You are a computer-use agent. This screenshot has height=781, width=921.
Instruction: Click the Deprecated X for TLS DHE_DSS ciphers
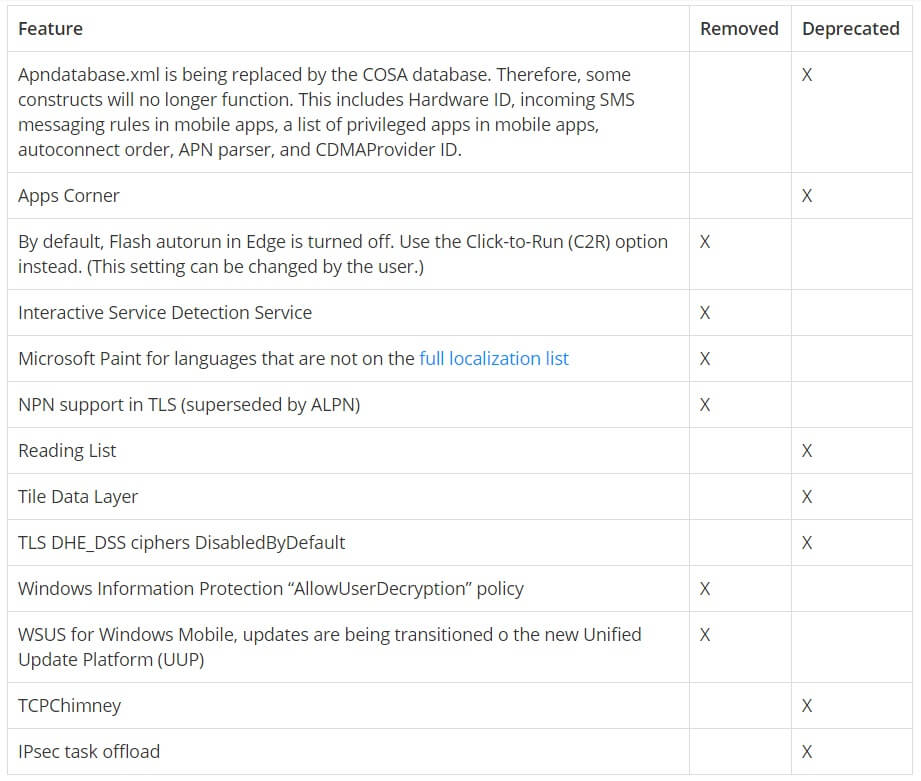coord(807,543)
